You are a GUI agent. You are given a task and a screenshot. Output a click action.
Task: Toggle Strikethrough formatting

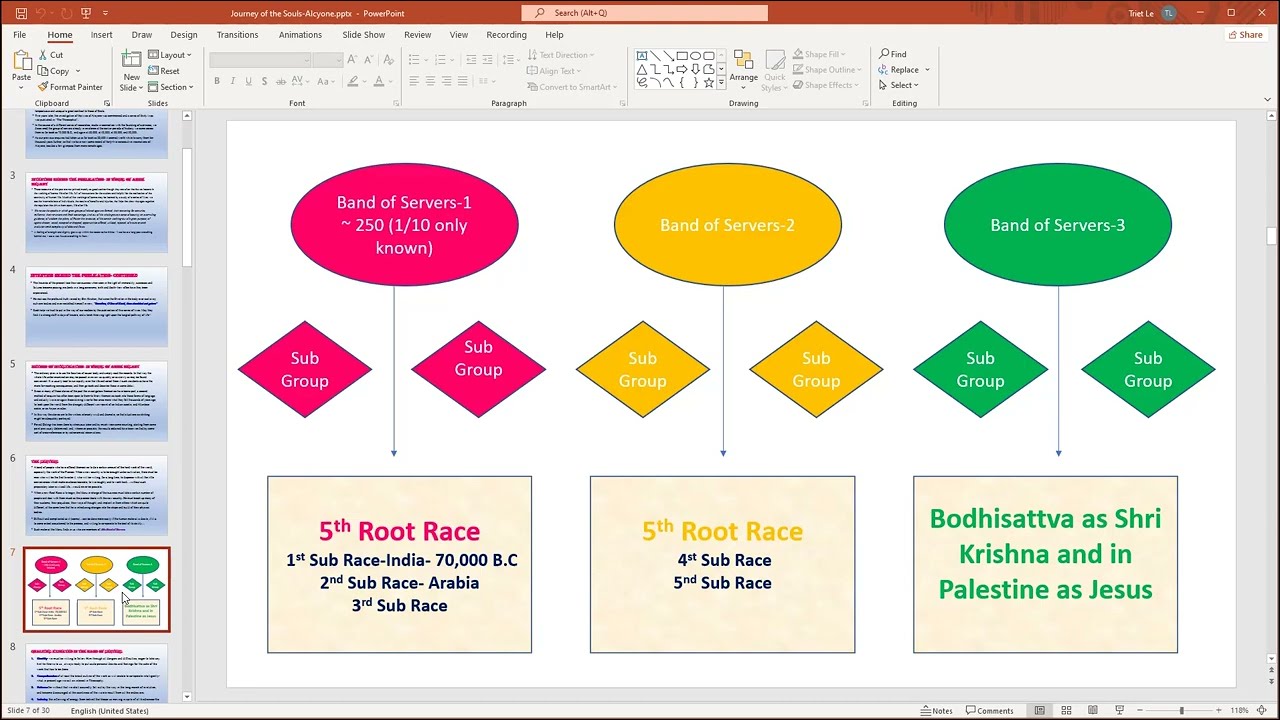click(x=281, y=81)
